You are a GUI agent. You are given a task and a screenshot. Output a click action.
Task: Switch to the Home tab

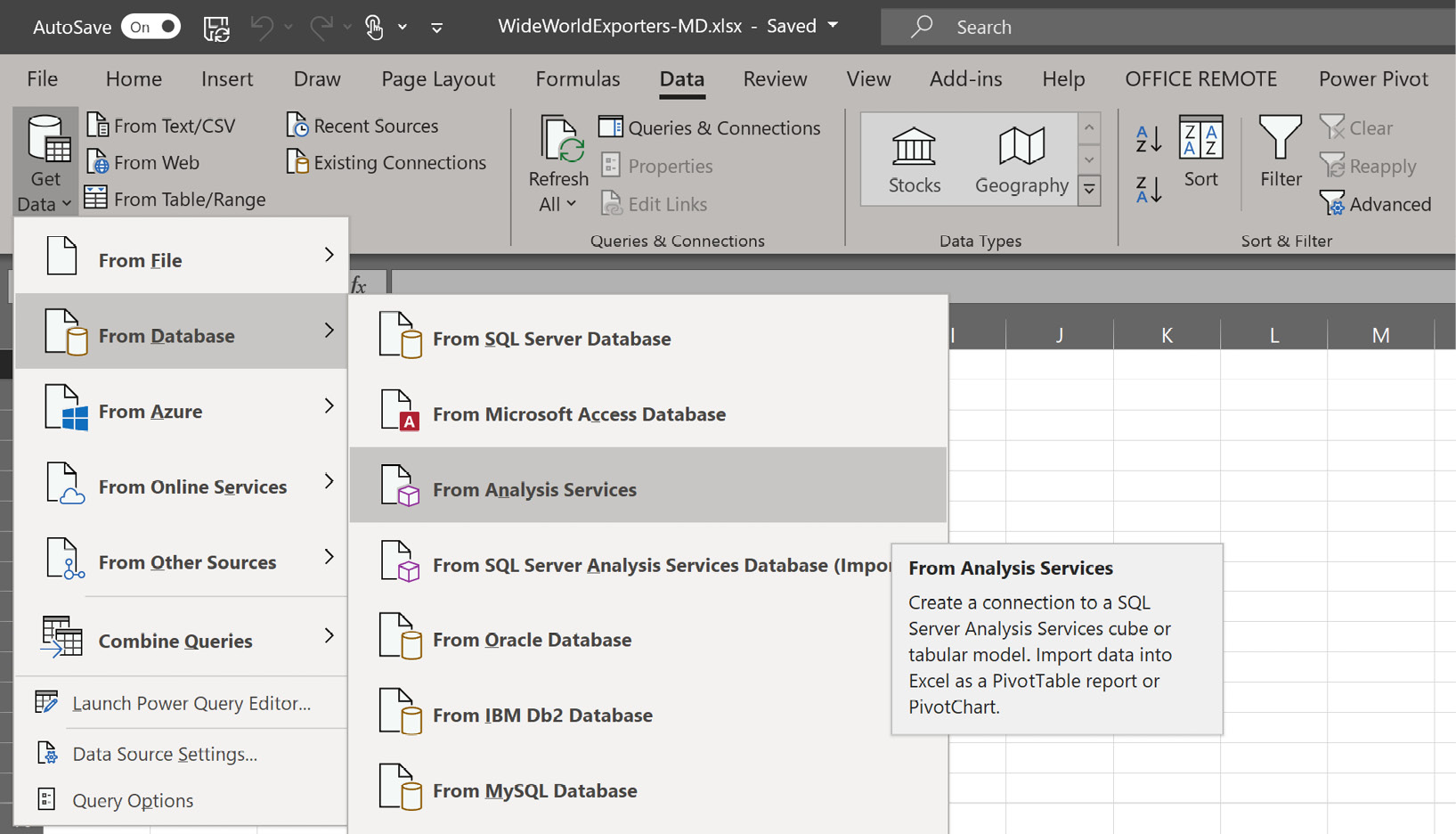(x=134, y=78)
